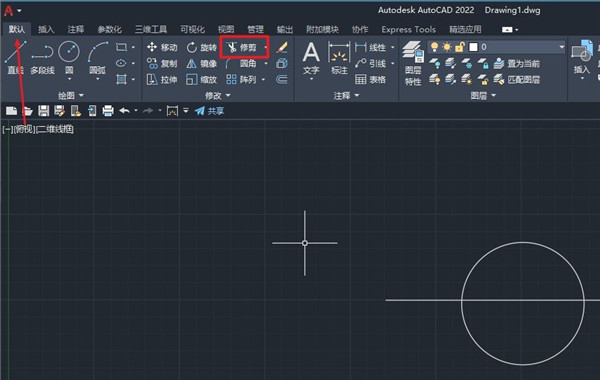Click the New drawing icon in quick access
This screenshot has height=380, width=600.
coord(11,111)
